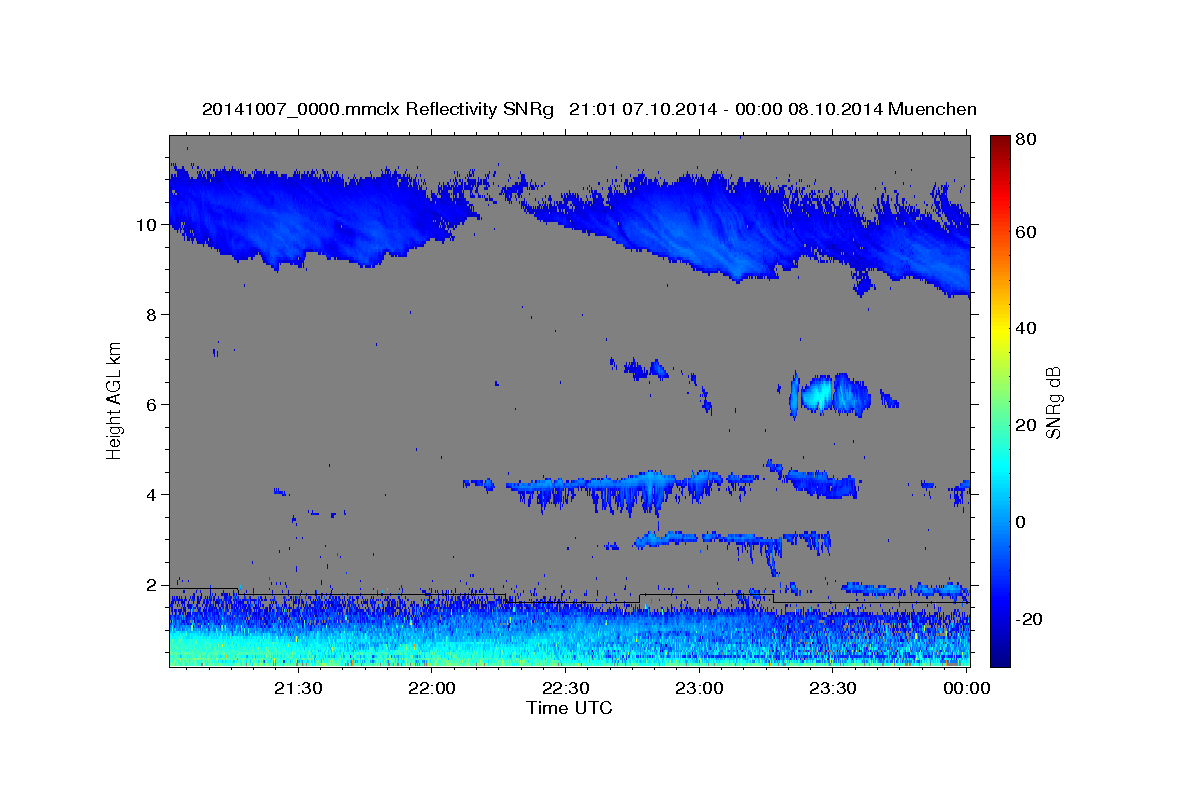The width and height of the screenshot is (1200, 800).
Task: Click the 22:00 time tick label
Action: [432, 688]
